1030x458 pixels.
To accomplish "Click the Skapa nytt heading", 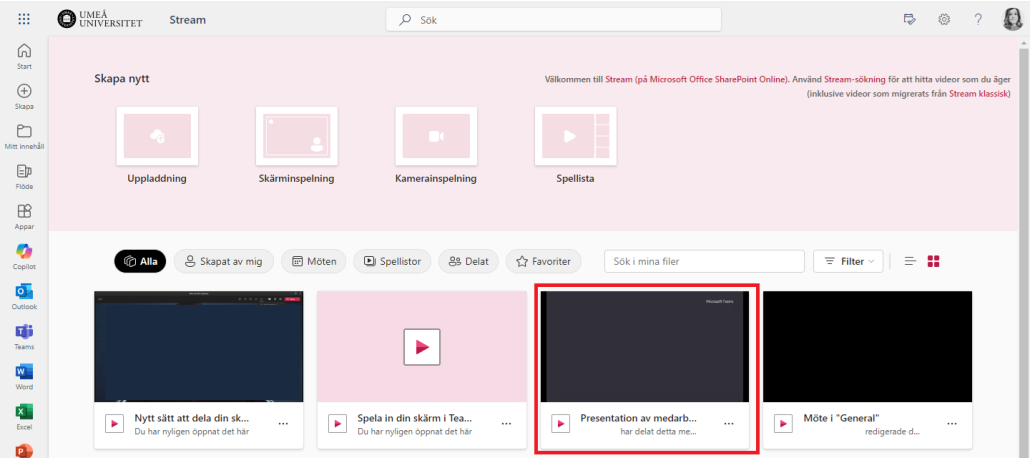I will [122, 79].
